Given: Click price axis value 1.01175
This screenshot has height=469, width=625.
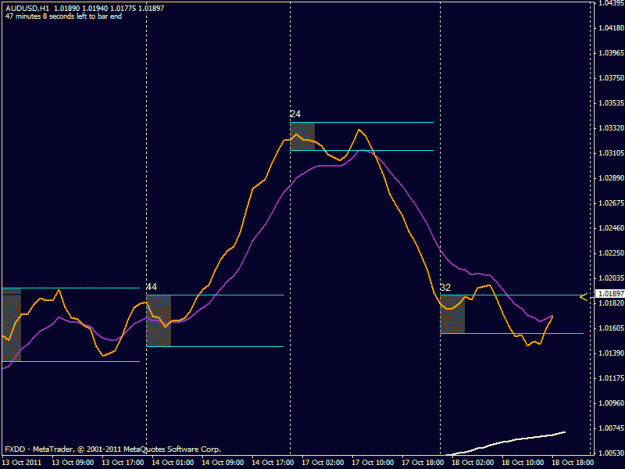Looking at the screenshot, I should tap(611, 378).
